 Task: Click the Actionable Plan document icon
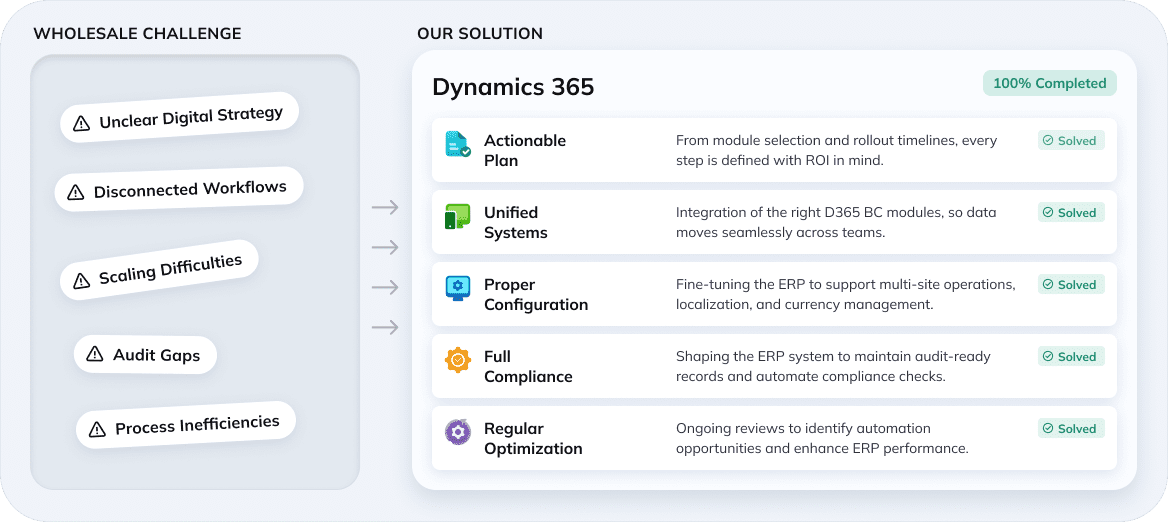point(457,144)
